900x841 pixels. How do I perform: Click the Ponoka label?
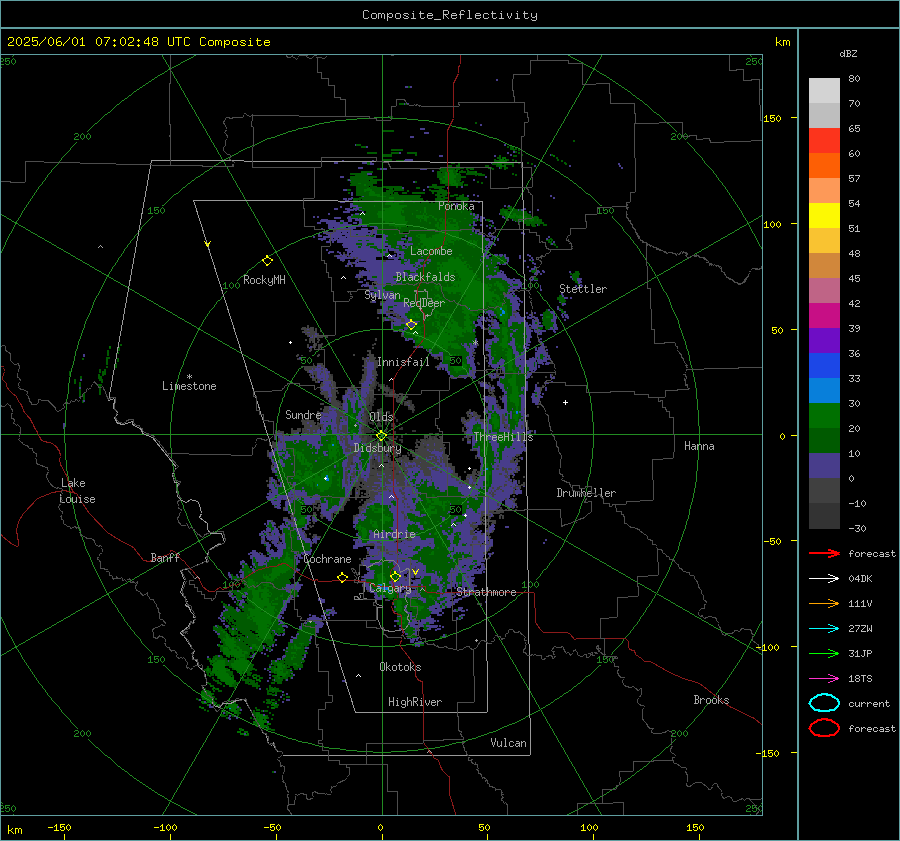(x=456, y=206)
